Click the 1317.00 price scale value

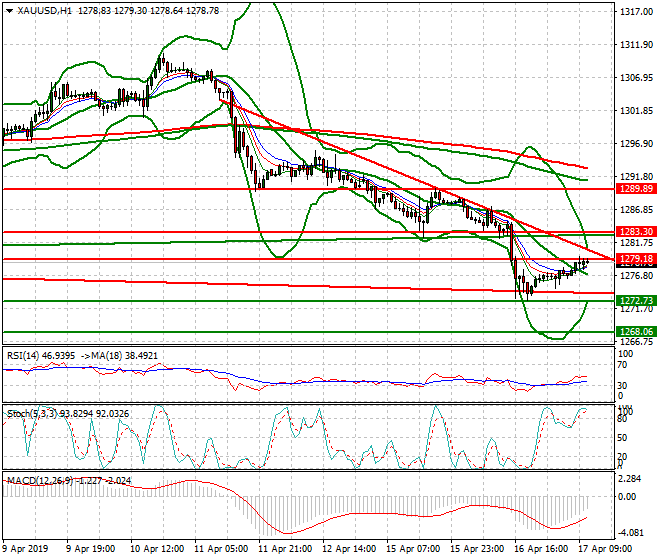637,12
